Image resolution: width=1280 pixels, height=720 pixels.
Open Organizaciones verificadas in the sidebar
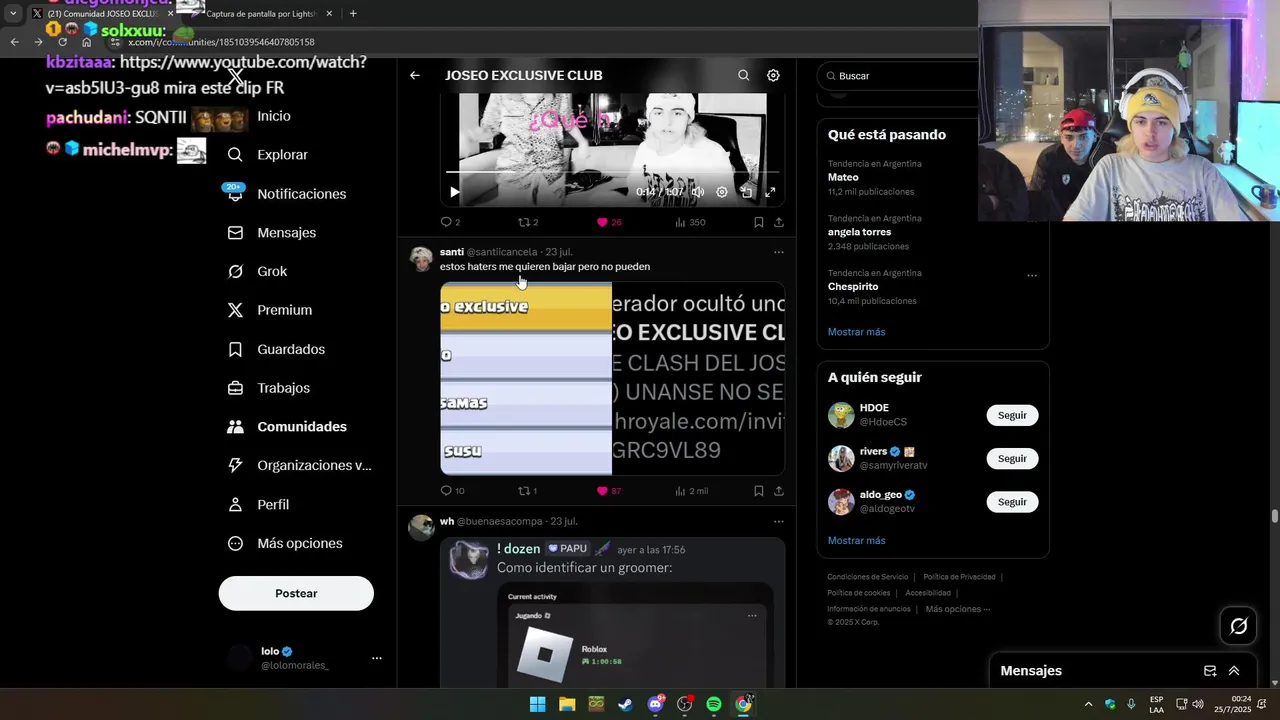pos(299,465)
